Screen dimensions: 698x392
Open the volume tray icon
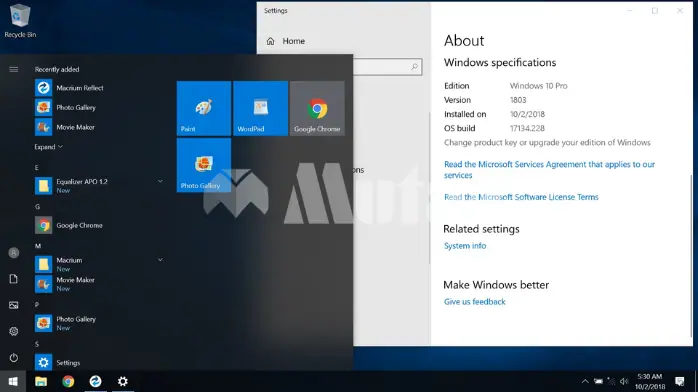(624, 381)
